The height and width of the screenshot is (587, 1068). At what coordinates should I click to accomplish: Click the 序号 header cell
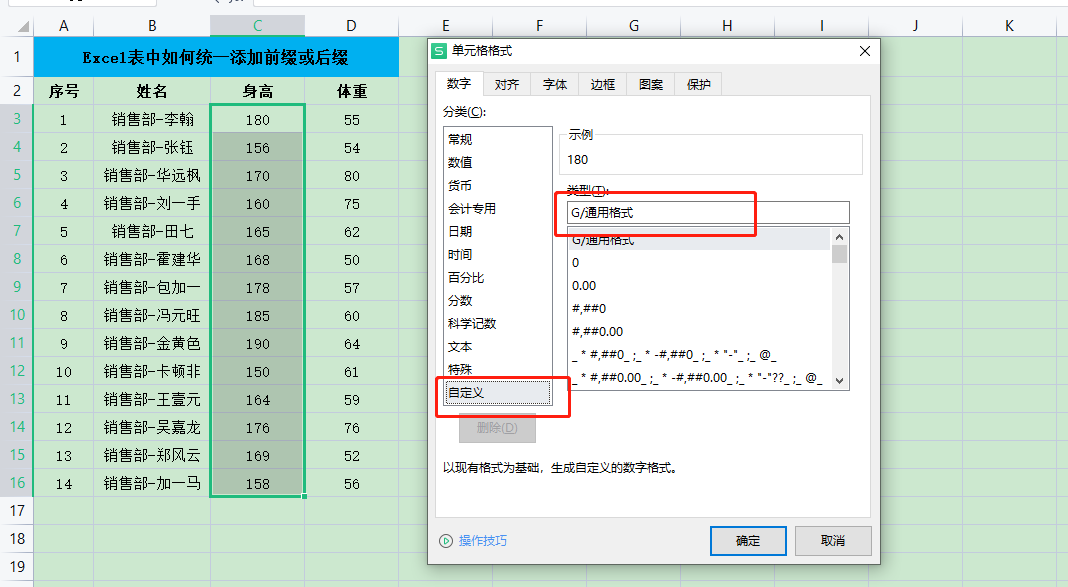[63, 91]
